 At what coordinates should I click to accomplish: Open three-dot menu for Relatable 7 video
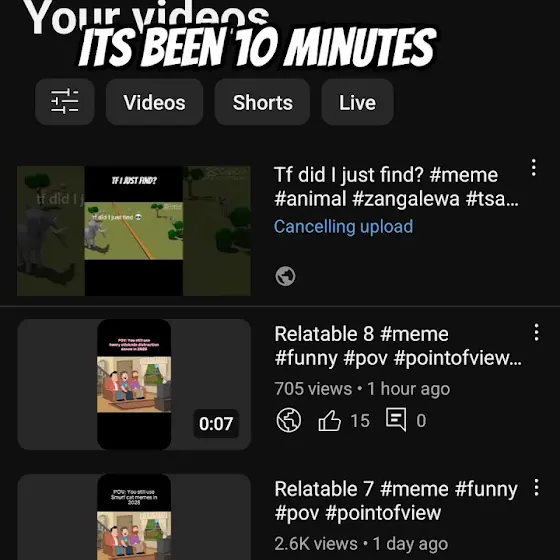[x=536, y=488]
